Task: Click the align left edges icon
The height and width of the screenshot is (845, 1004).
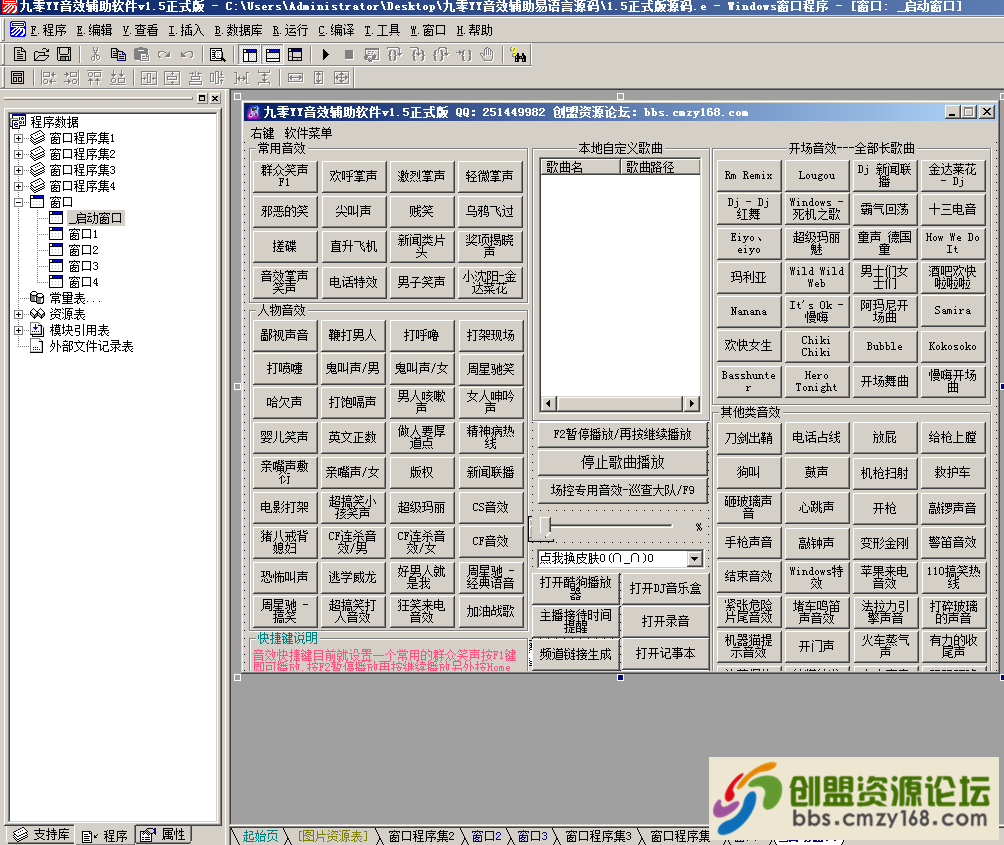Action: [x=49, y=77]
